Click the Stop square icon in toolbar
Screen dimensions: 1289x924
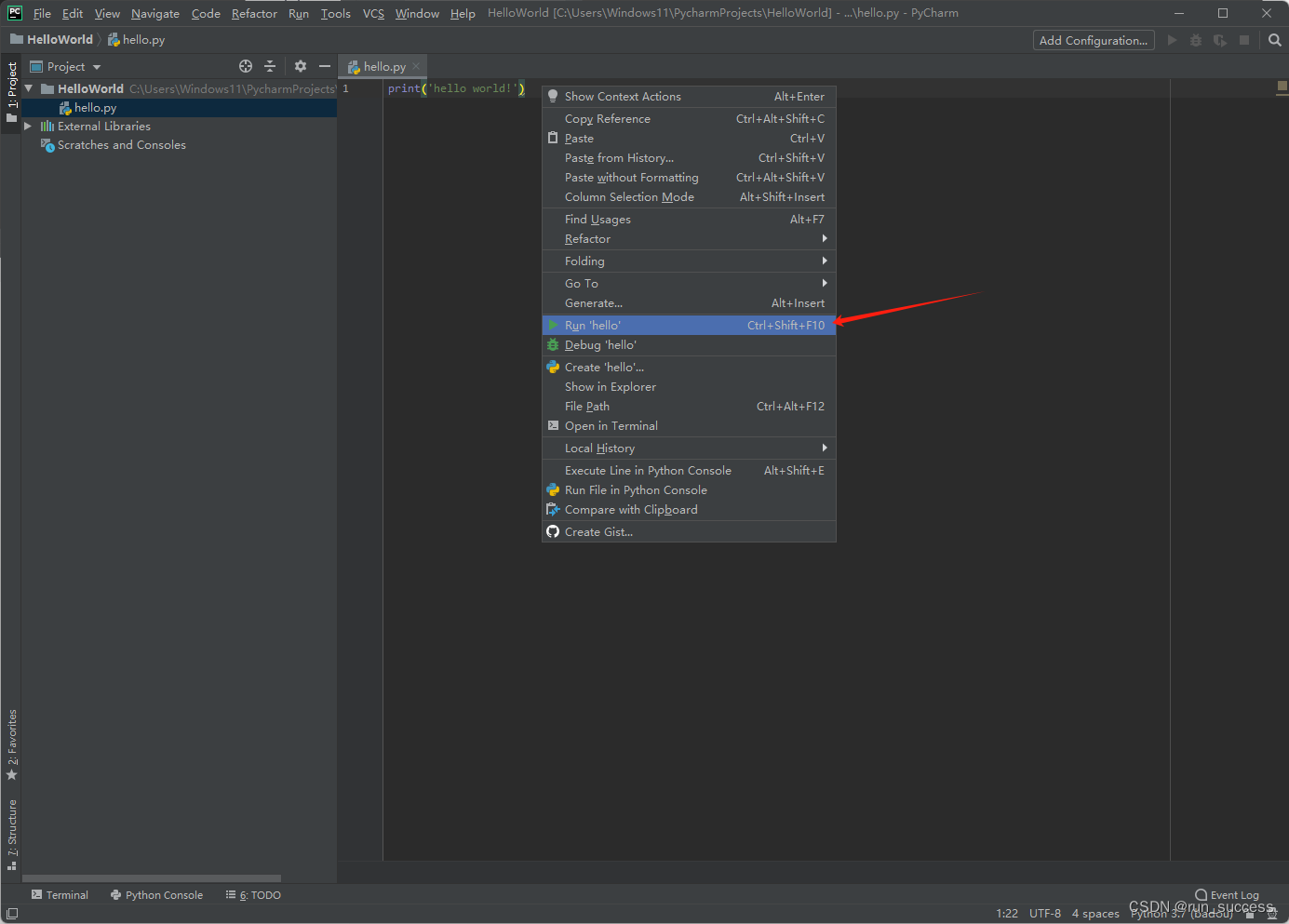1244,40
